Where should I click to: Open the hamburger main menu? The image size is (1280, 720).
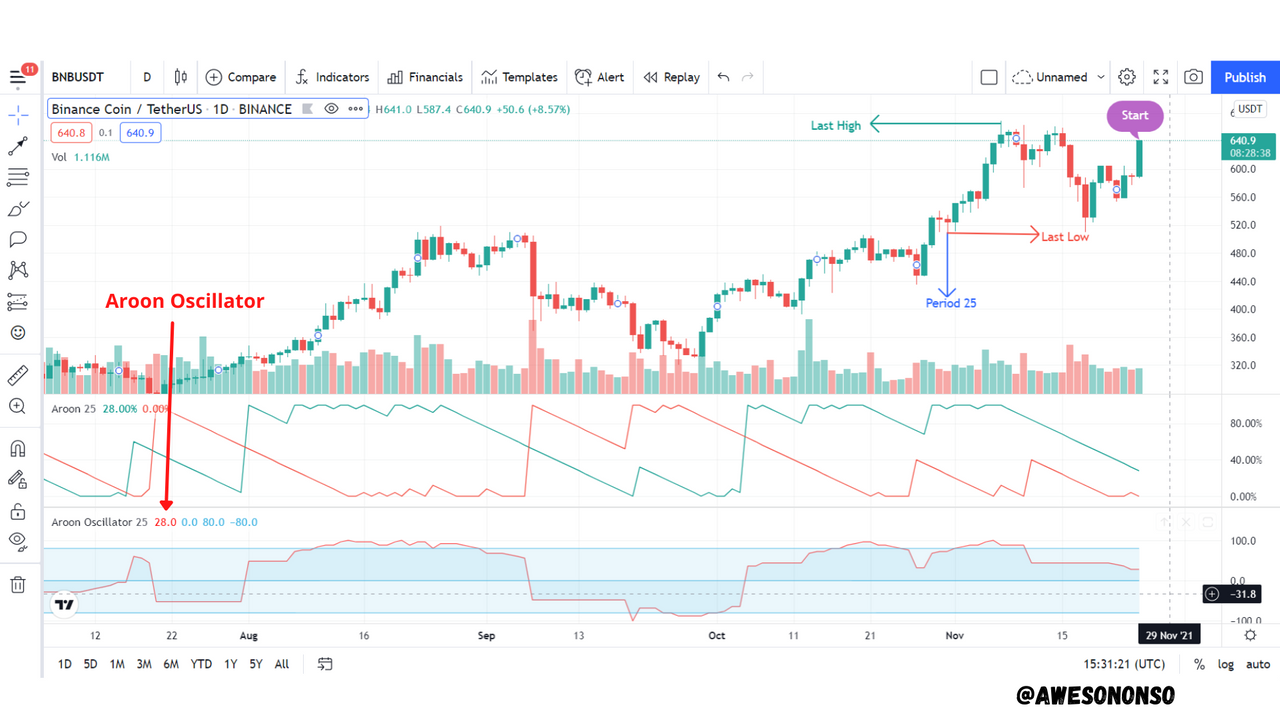coord(17,77)
